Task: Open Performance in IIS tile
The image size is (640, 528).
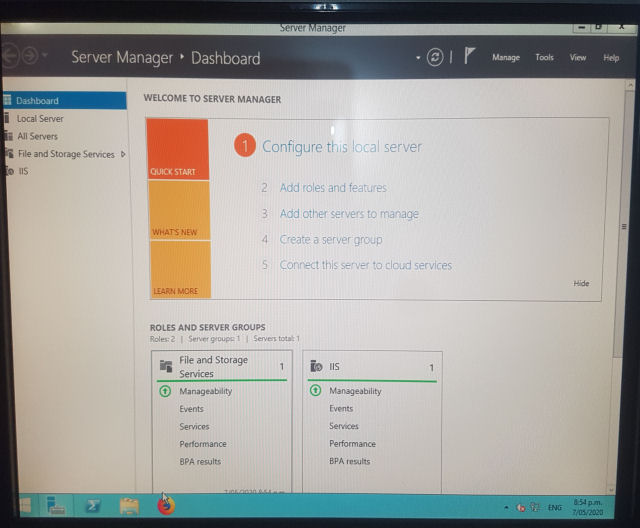Action: 352,444
